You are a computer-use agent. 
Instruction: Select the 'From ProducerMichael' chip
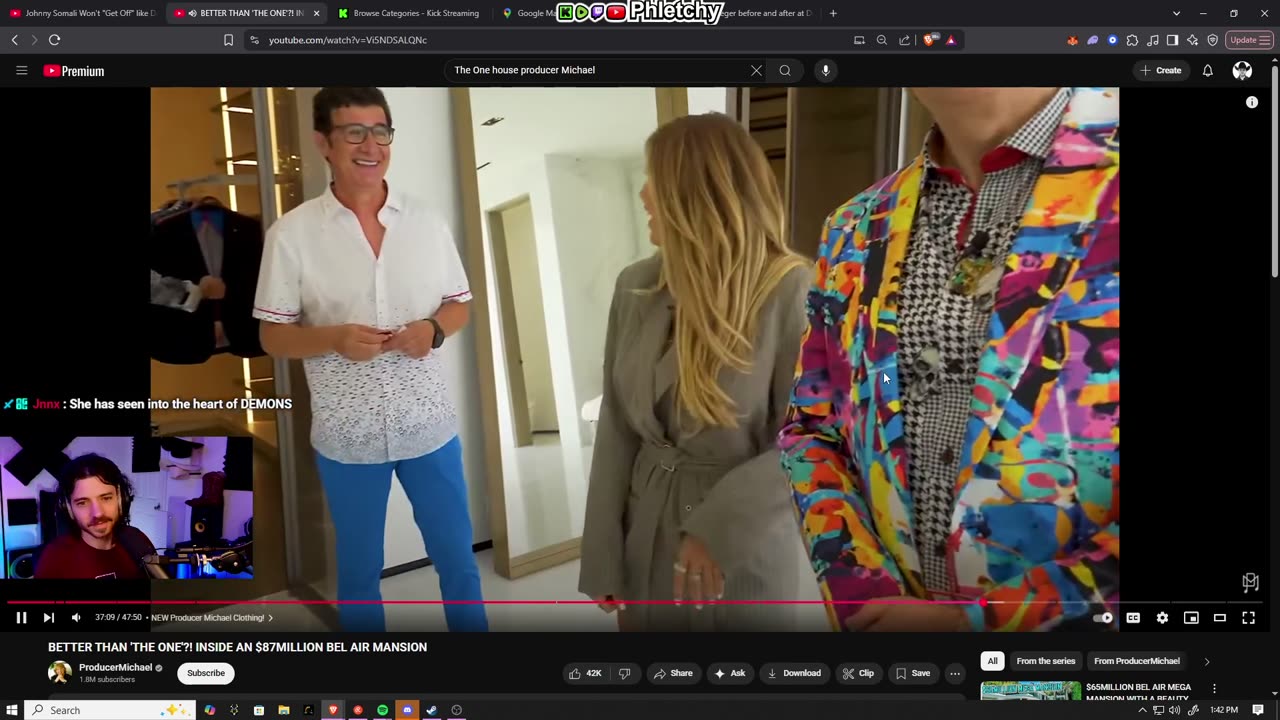click(1137, 661)
